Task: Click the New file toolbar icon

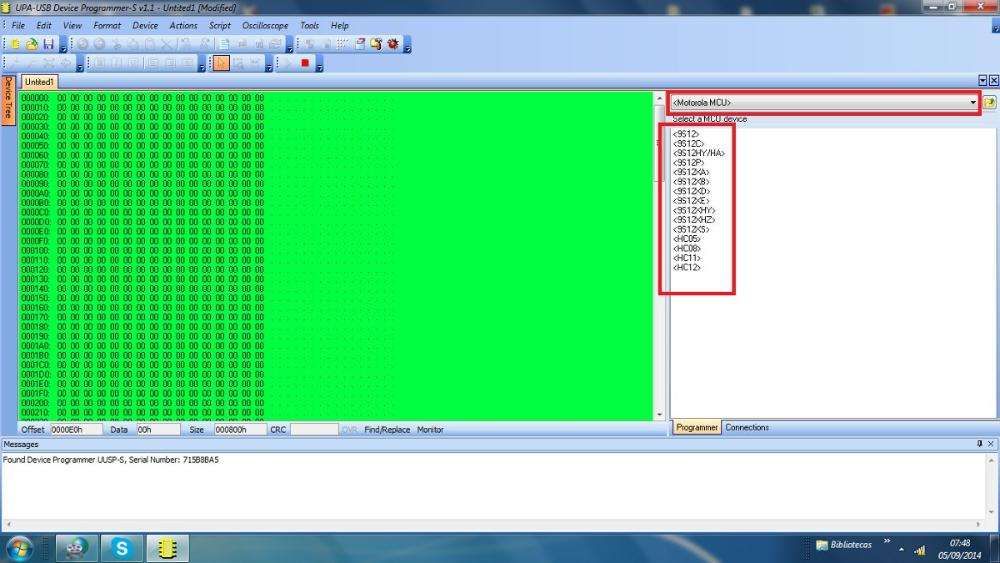Action: coord(15,44)
